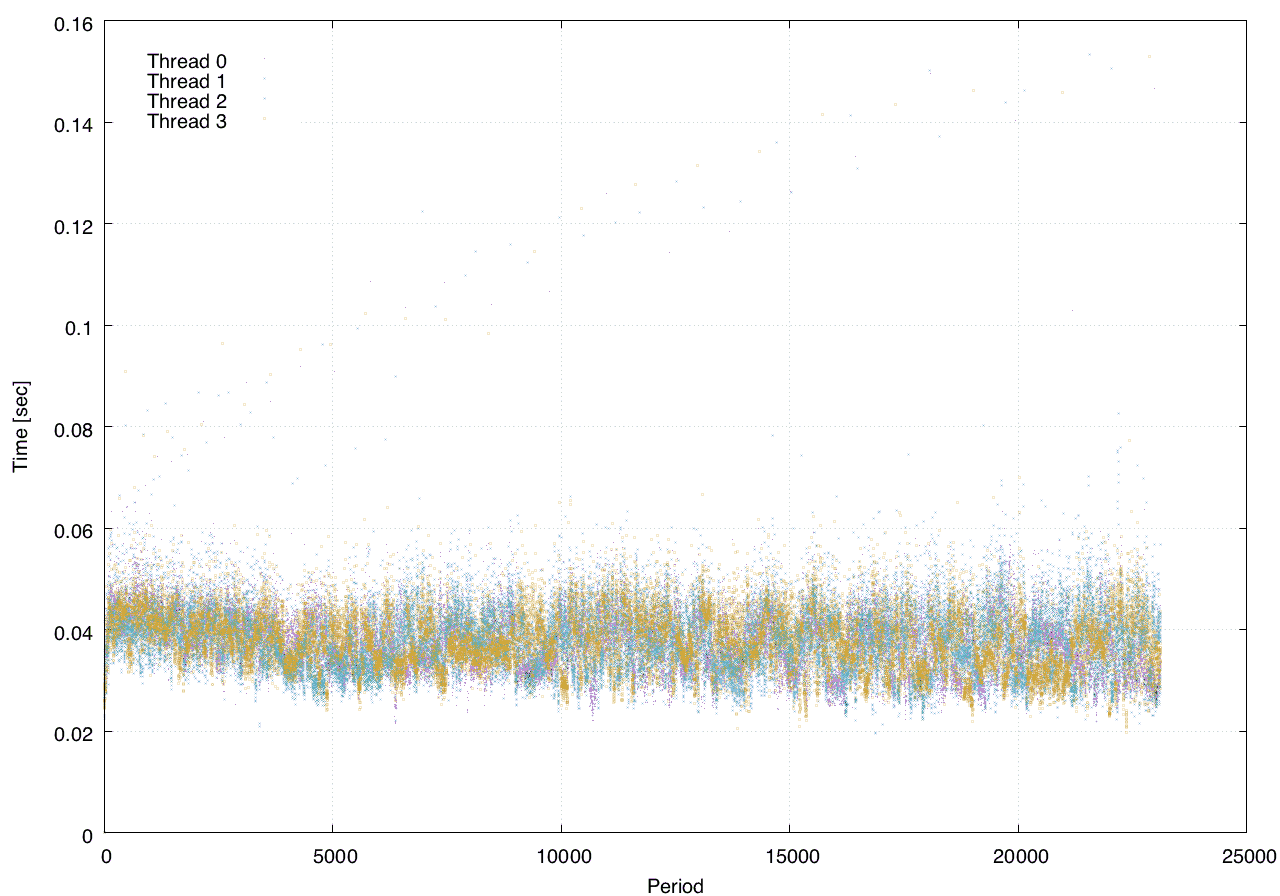Click the 25000 x-axis tick label
The image size is (1280, 896).
point(1246,856)
